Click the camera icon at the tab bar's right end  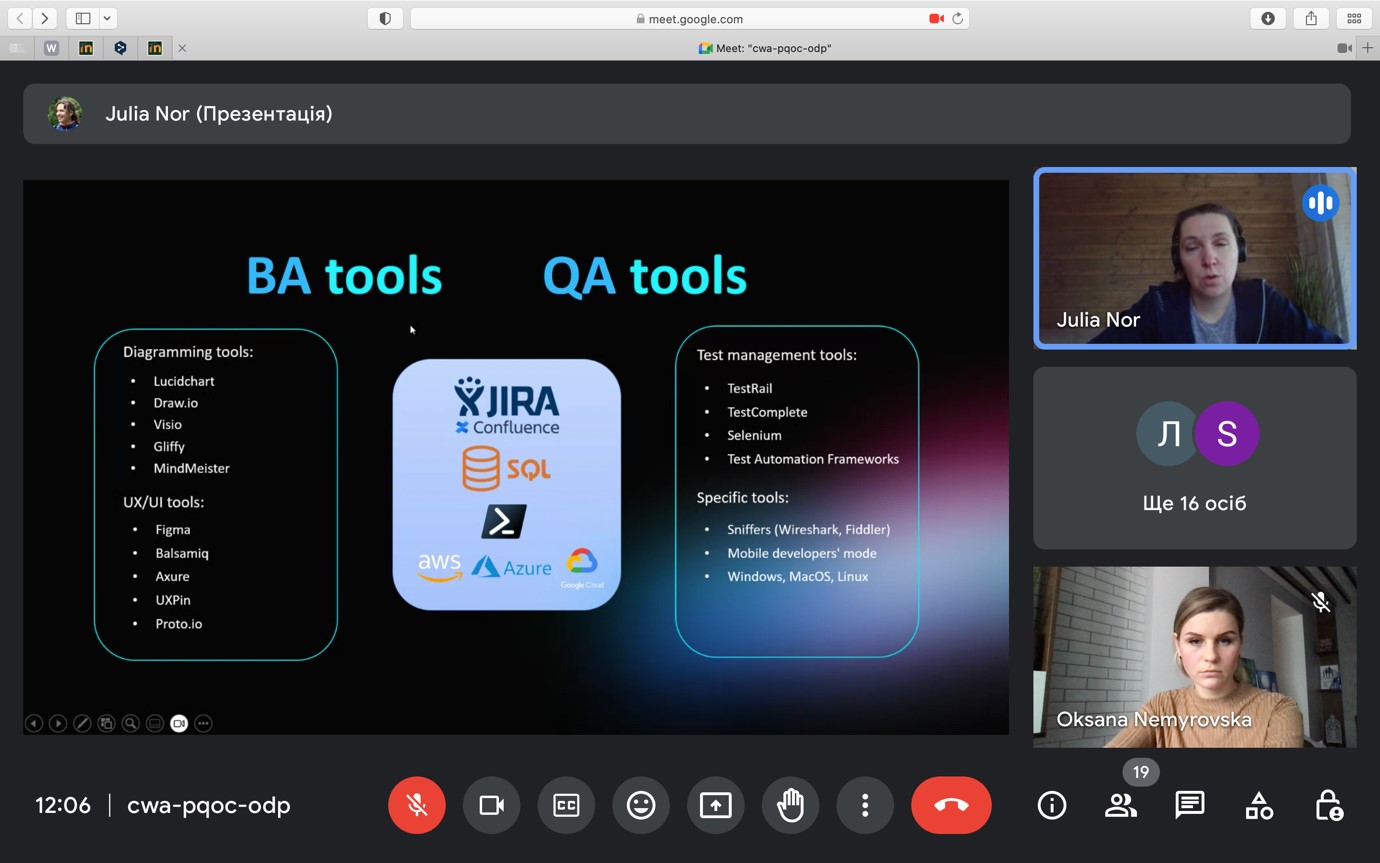point(1344,48)
